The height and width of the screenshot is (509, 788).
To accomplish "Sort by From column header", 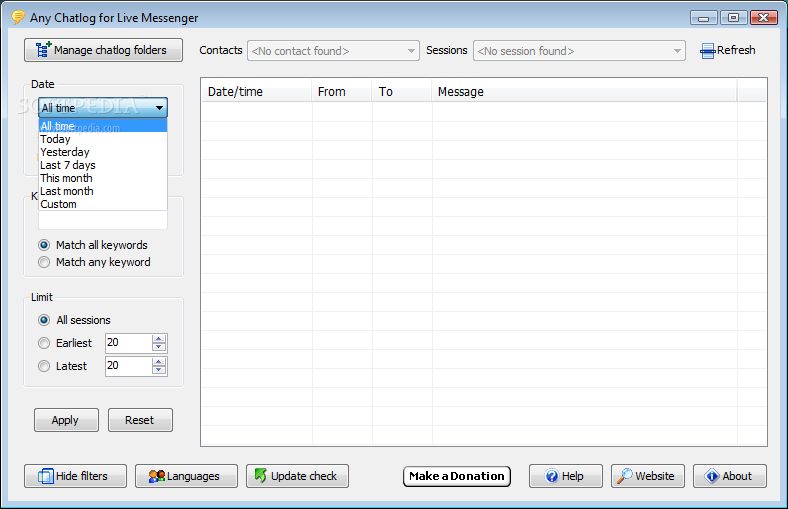I will point(342,91).
